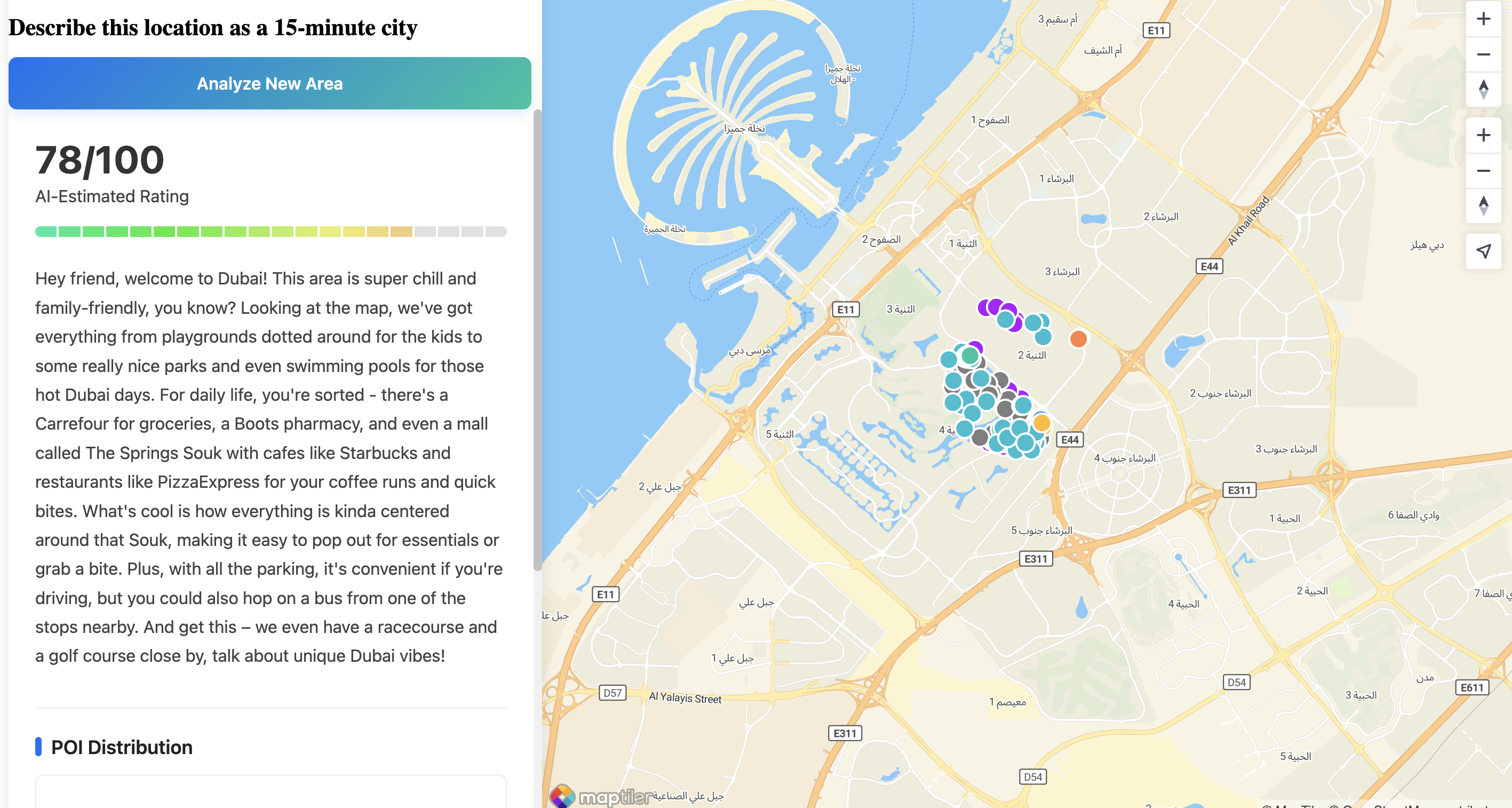Click the Analyze New Area button
The height and width of the screenshot is (808, 1512).
[269, 83]
